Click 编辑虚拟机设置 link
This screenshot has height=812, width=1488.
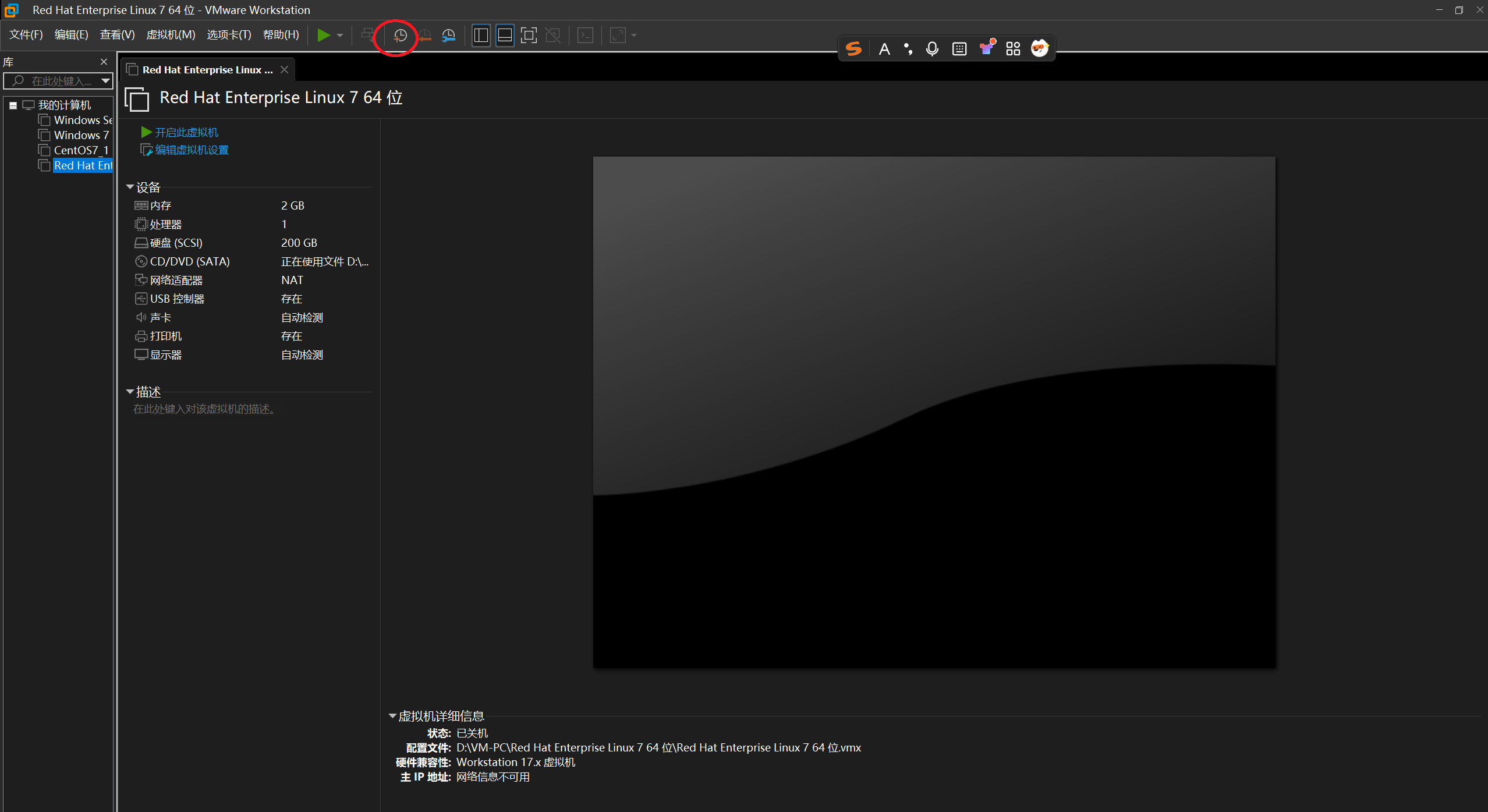click(x=192, y=150)
